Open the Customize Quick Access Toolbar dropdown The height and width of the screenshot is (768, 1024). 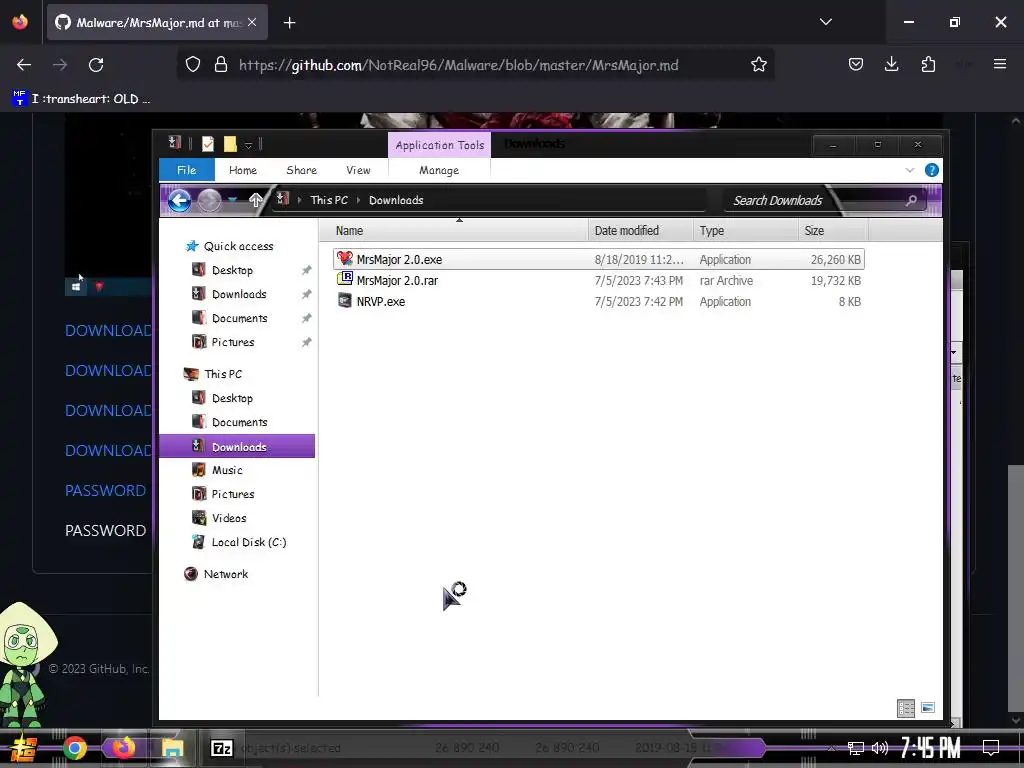pos(248,145)
